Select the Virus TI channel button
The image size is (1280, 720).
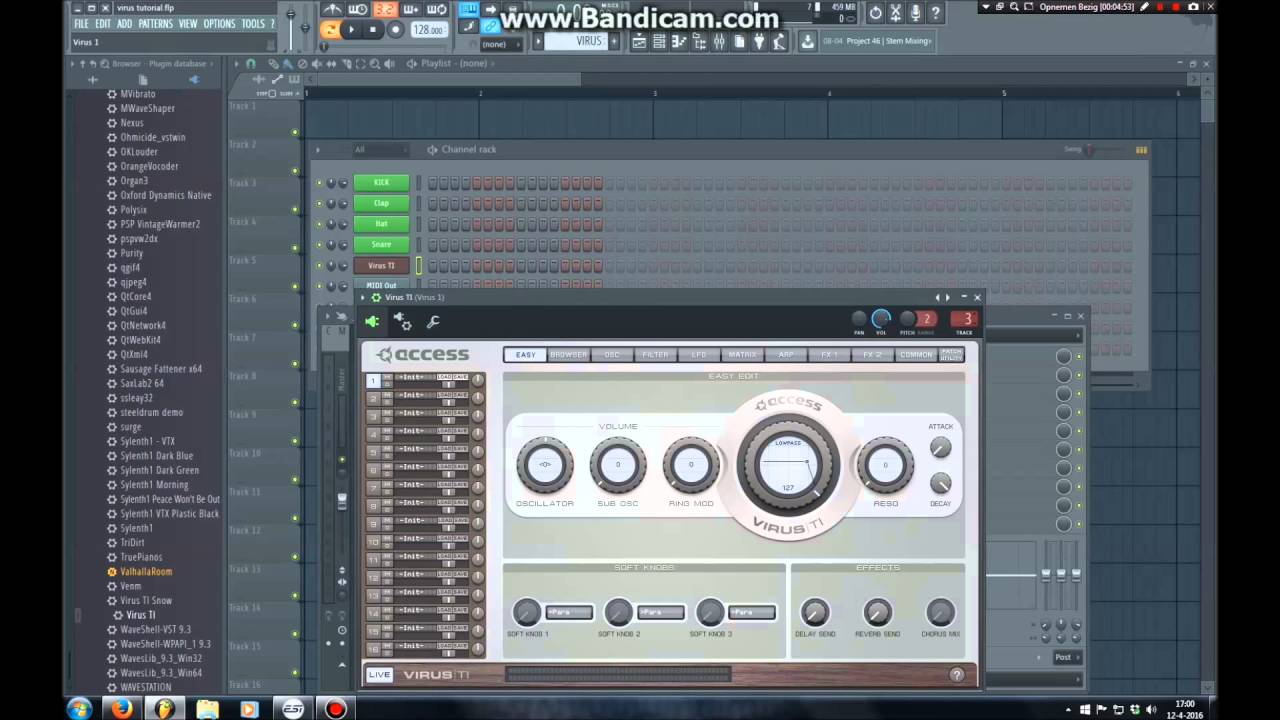(381, 266)
